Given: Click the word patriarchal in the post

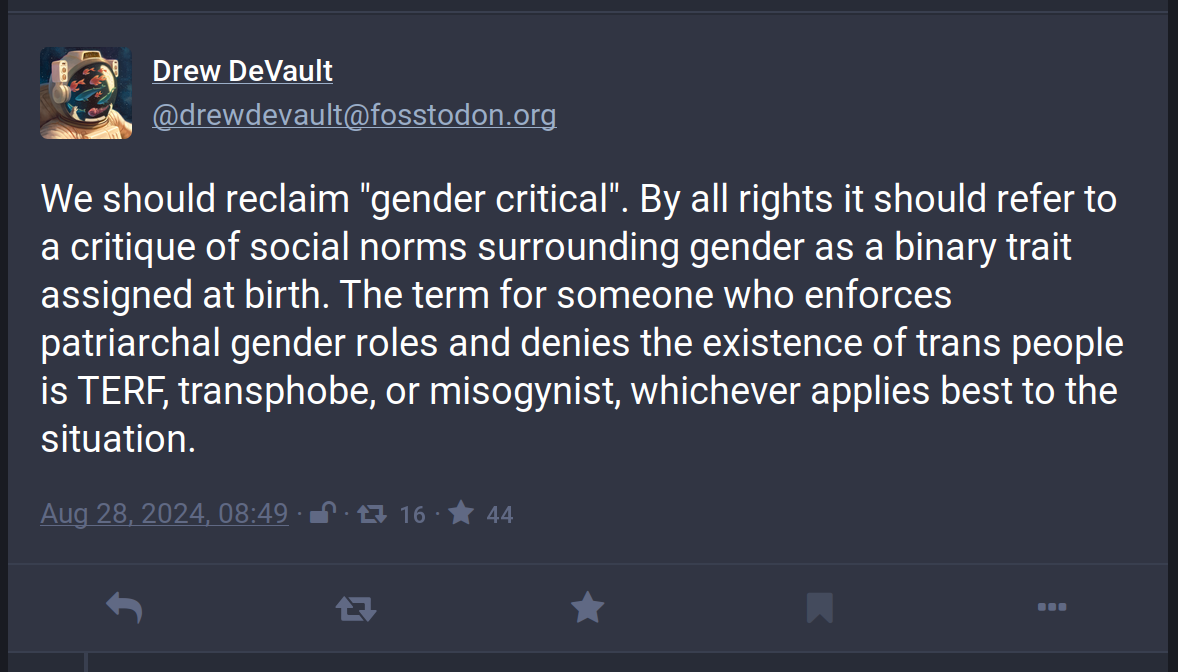Looking at the screenshot, I should click(x=130, y=344).
